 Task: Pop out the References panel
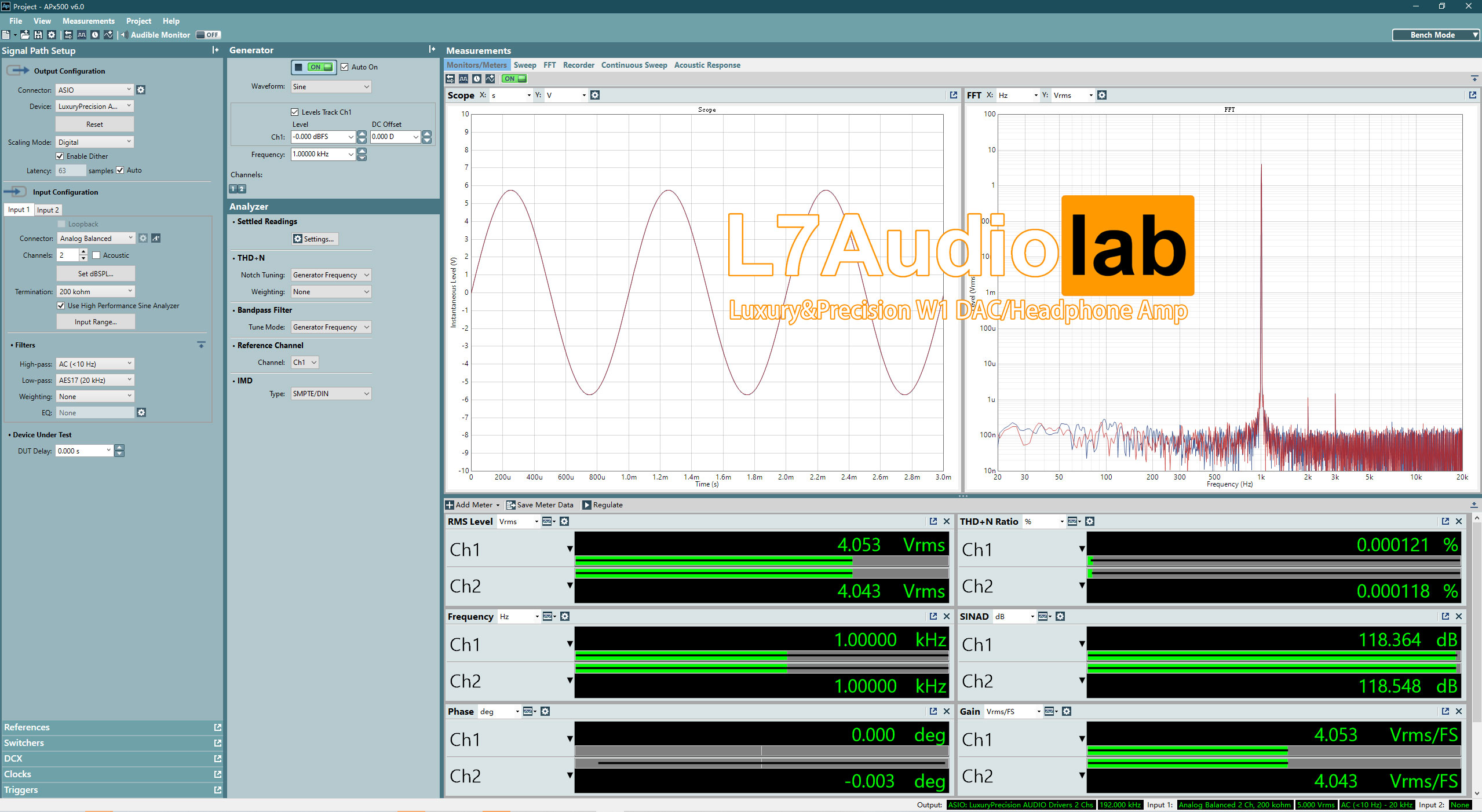[x=218, y=727]
